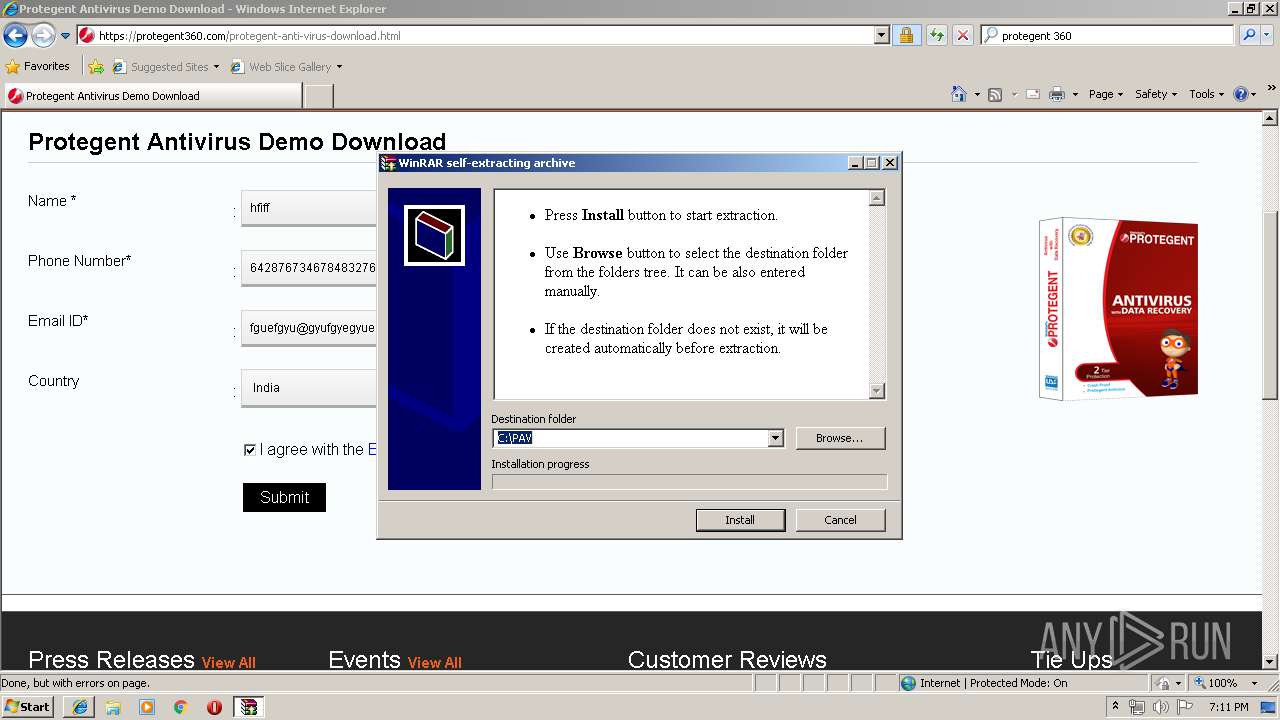Click into the protegent 360 search box

coord(1107,36)
